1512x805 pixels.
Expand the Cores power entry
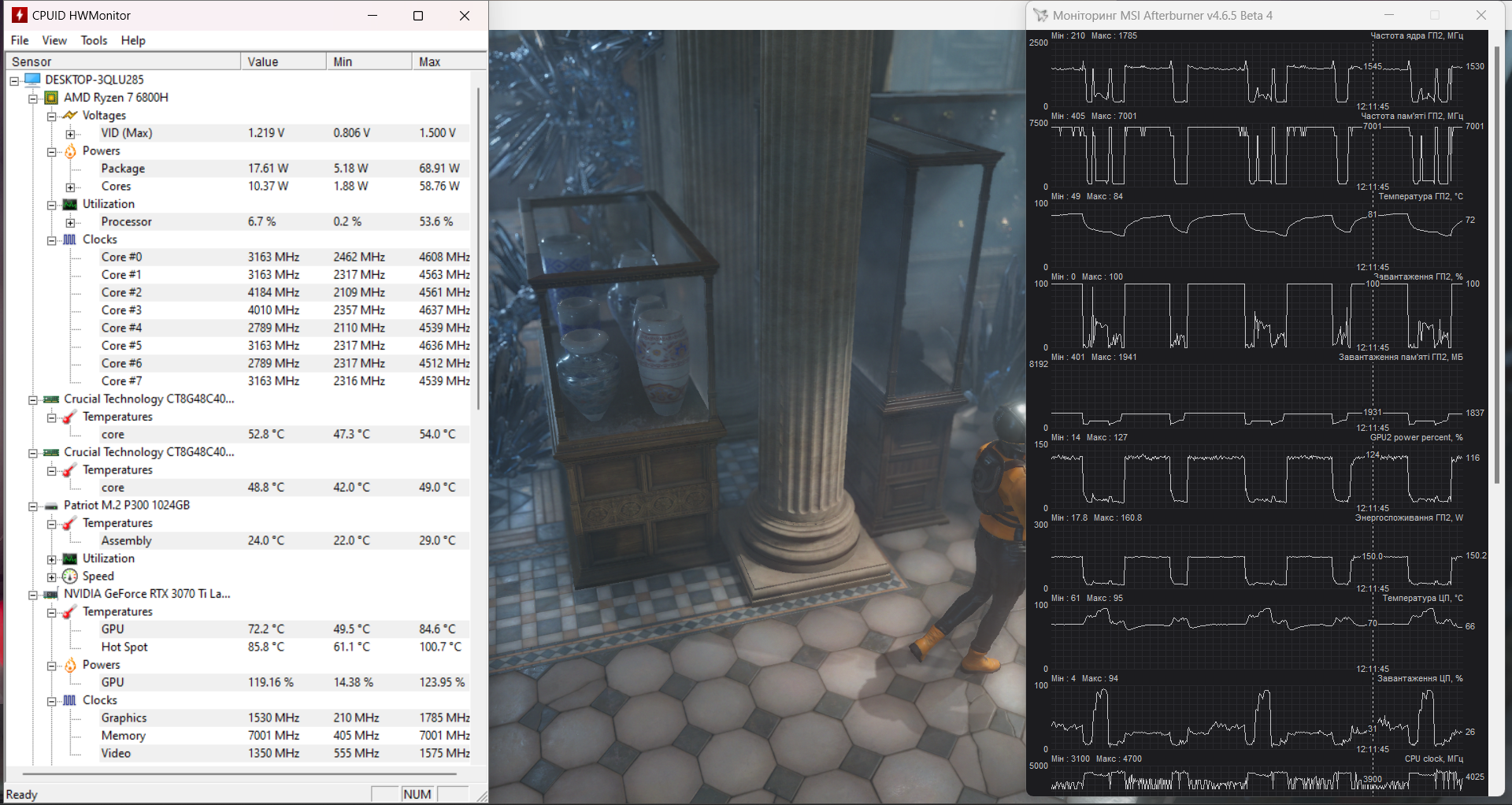(x=71, y=187)
